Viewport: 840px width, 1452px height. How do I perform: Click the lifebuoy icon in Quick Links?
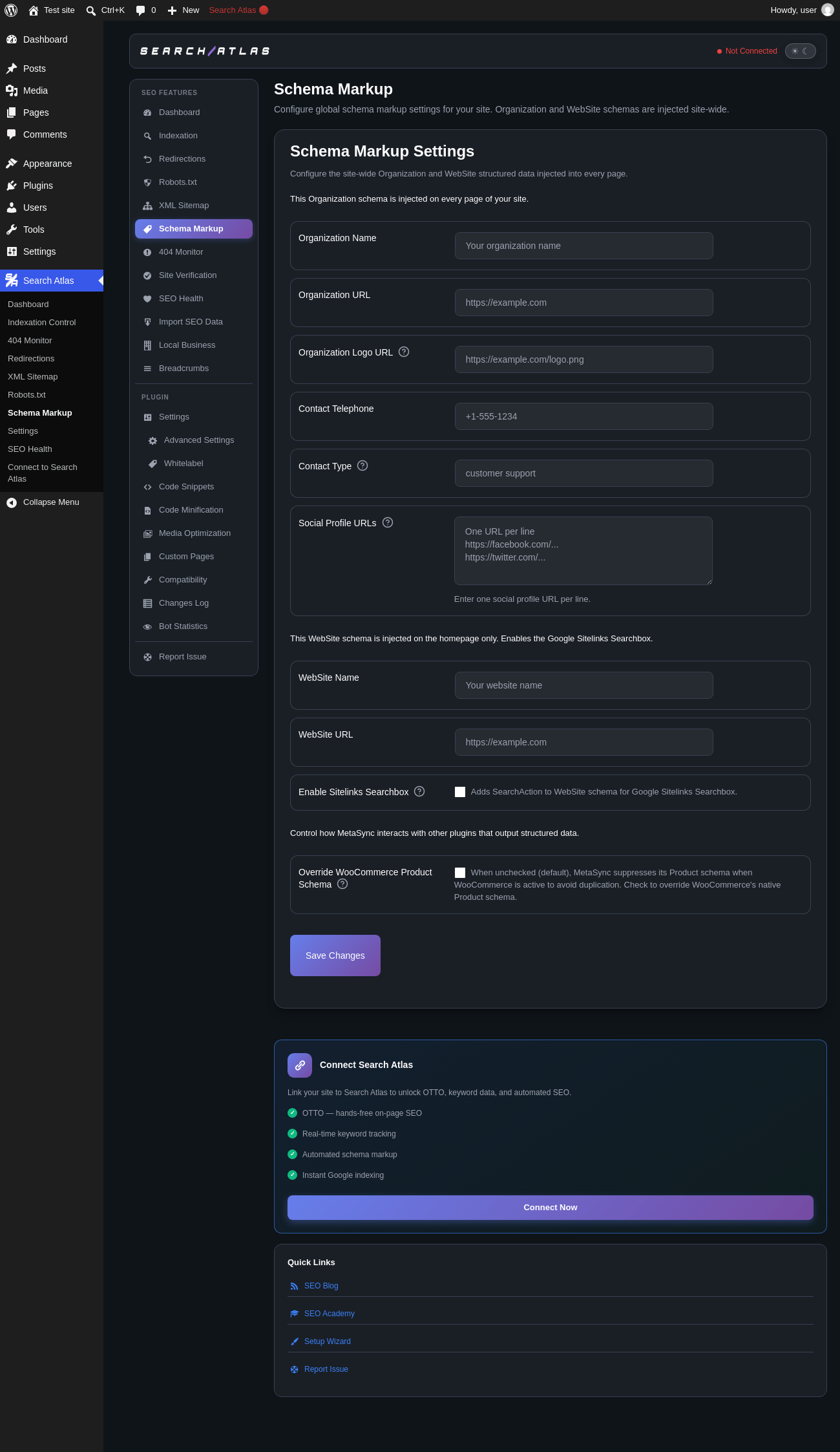tap(295, 1369)
